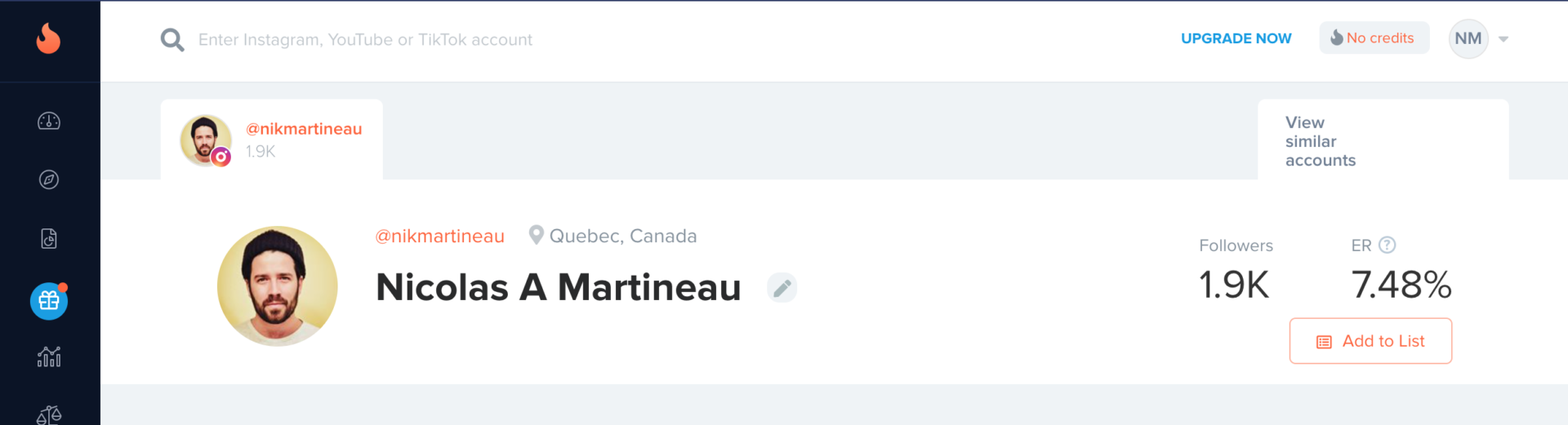Click the pencil edit icon beside the name
The image size is (1568, 425).
click(782, 288)
